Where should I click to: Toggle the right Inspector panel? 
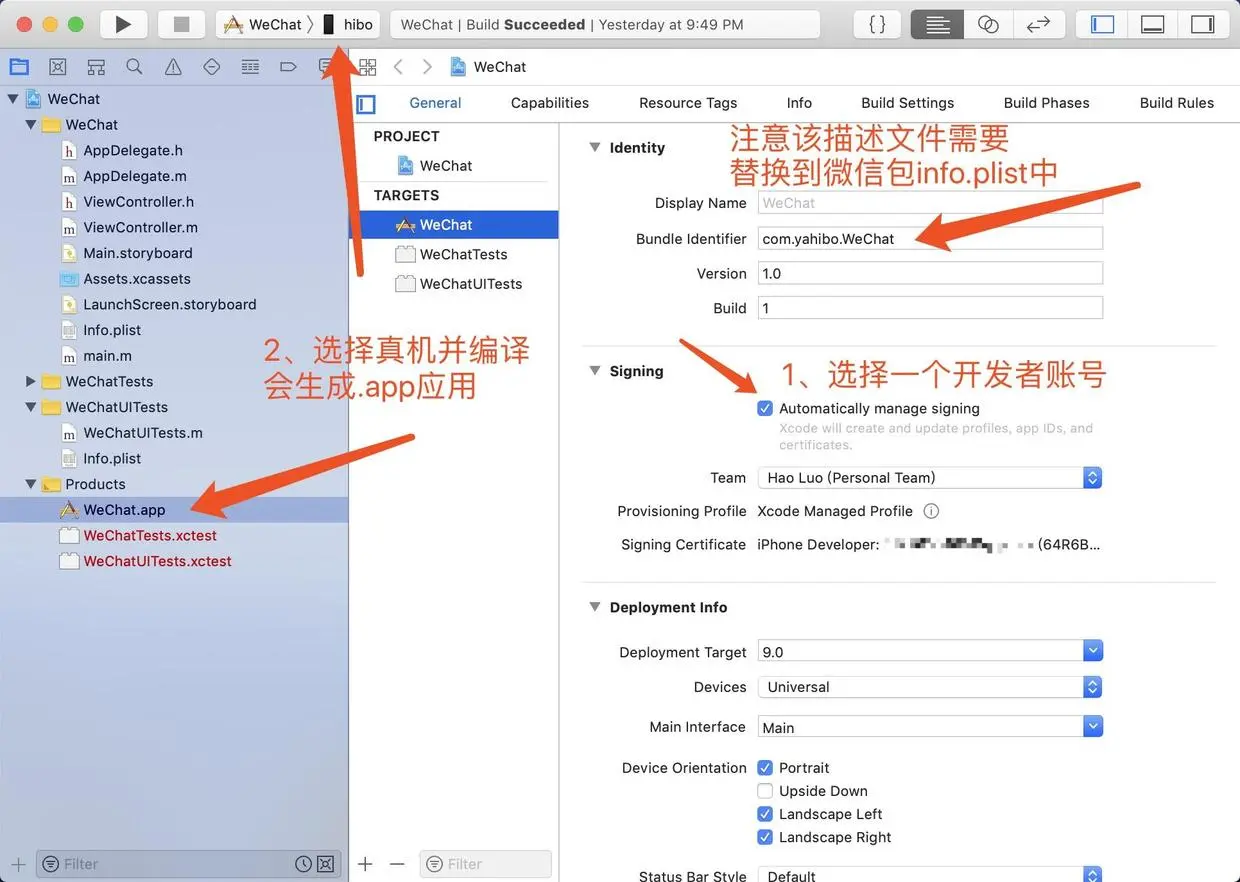(x=1203, y=24)
